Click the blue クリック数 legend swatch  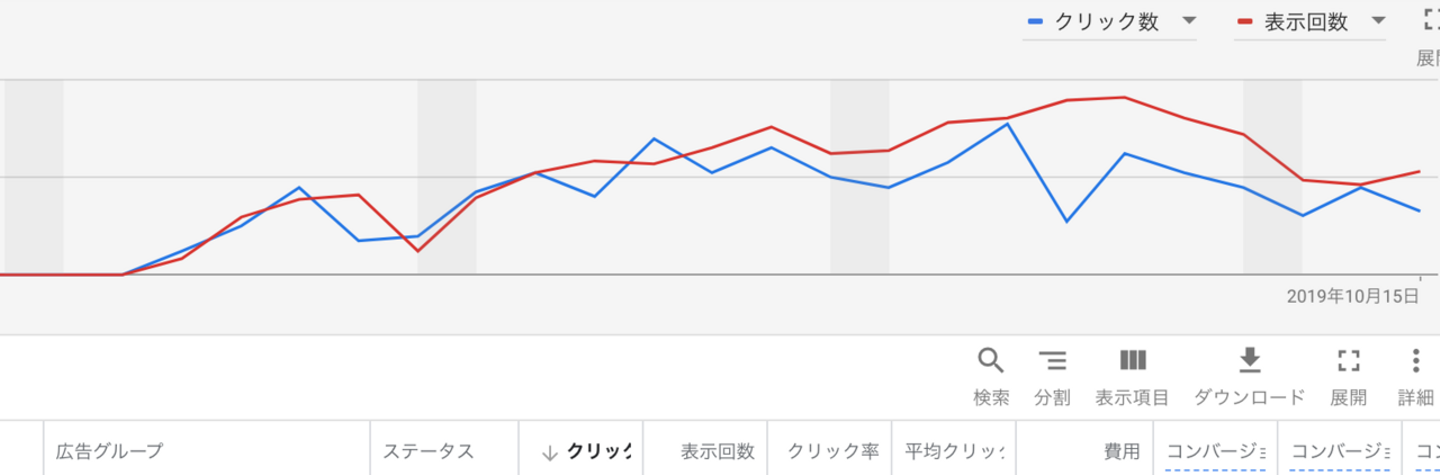pos(1036,21)
